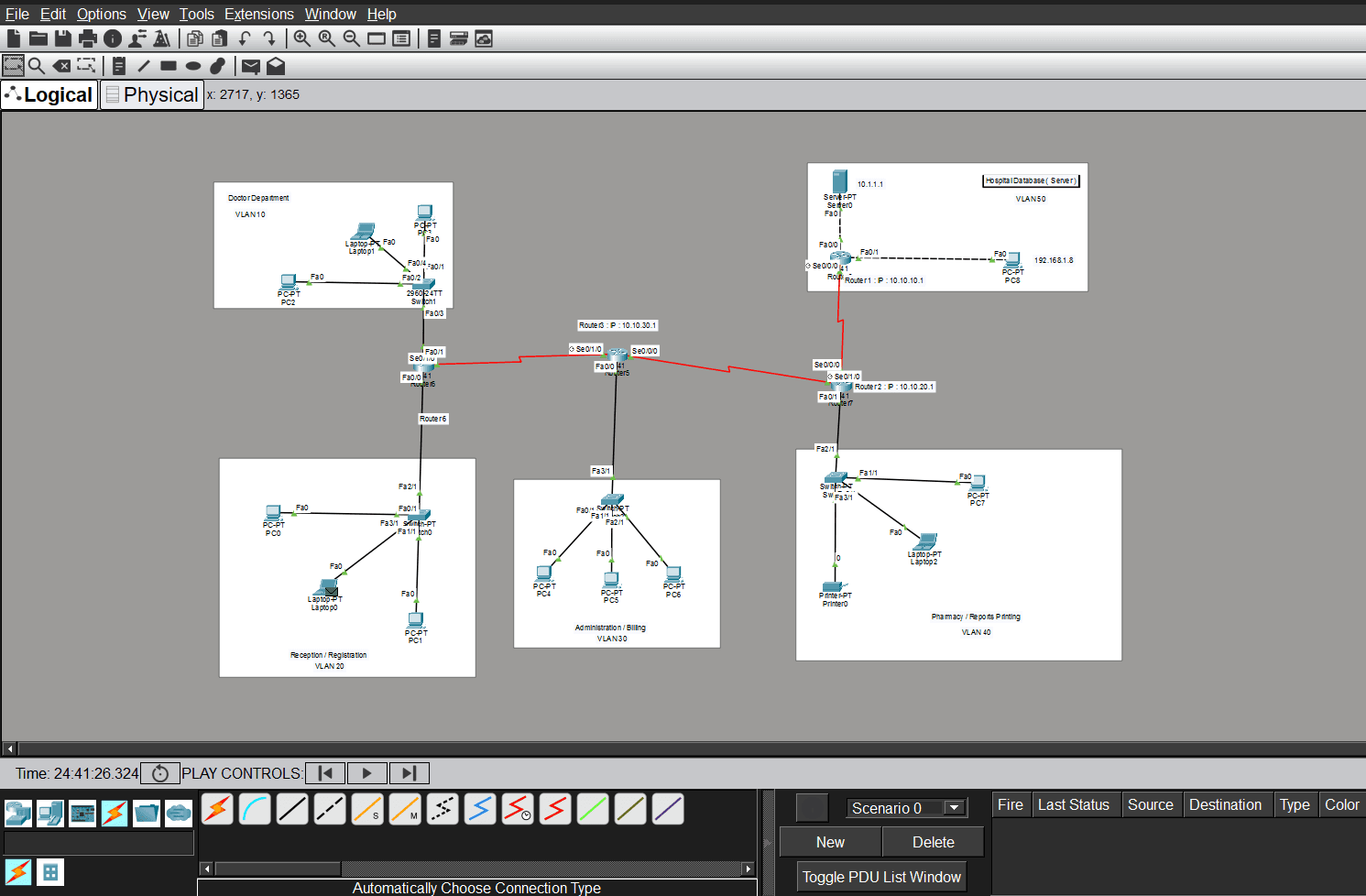This screenshot has height=896, width=1366.
Task: Click the Fast Forward Time control
Action: 410,773
